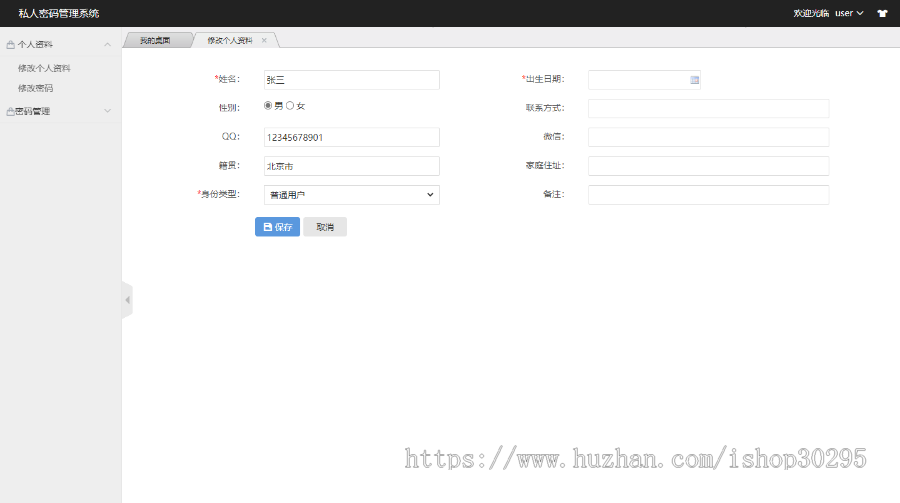Image resolution: width=900 pixels, height=503 pixels.
Task: Focus the 联系方式 input field
Action: (708, 109)
